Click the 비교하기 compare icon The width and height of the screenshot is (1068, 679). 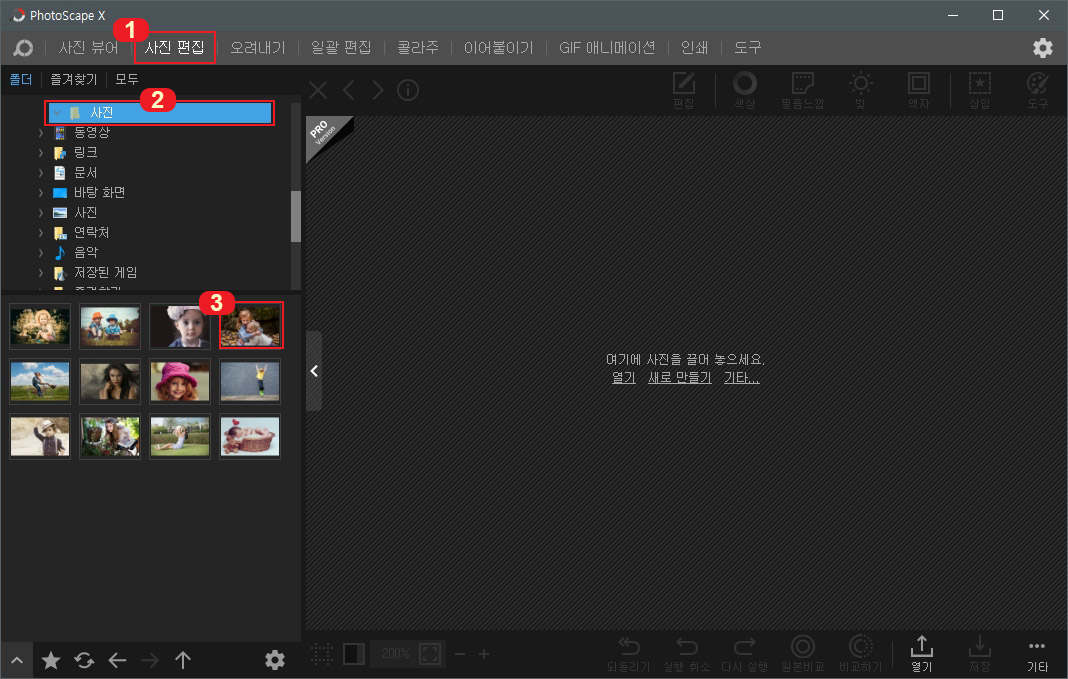[x=860, y=654]
